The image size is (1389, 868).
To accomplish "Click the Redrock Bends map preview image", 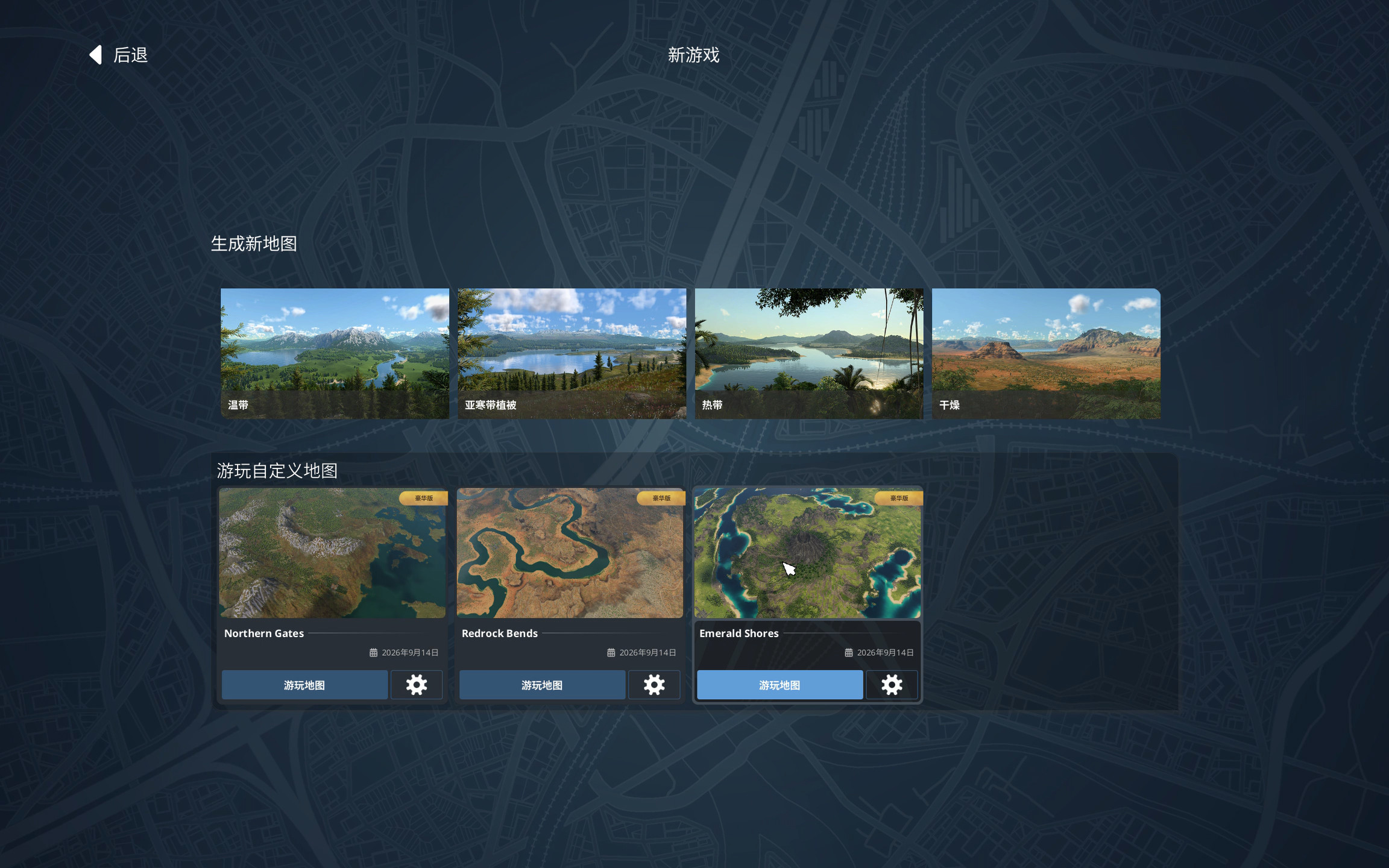I will coord(570,553).
